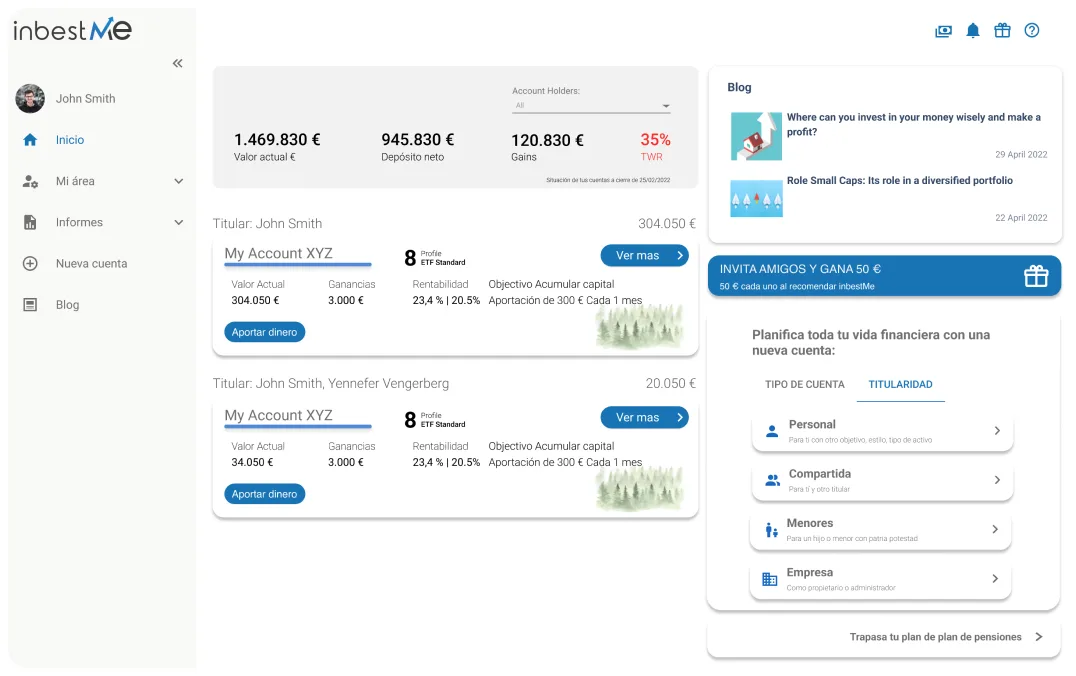Click the Inicio home icon
1076x676 pixels.
[30, 140]
